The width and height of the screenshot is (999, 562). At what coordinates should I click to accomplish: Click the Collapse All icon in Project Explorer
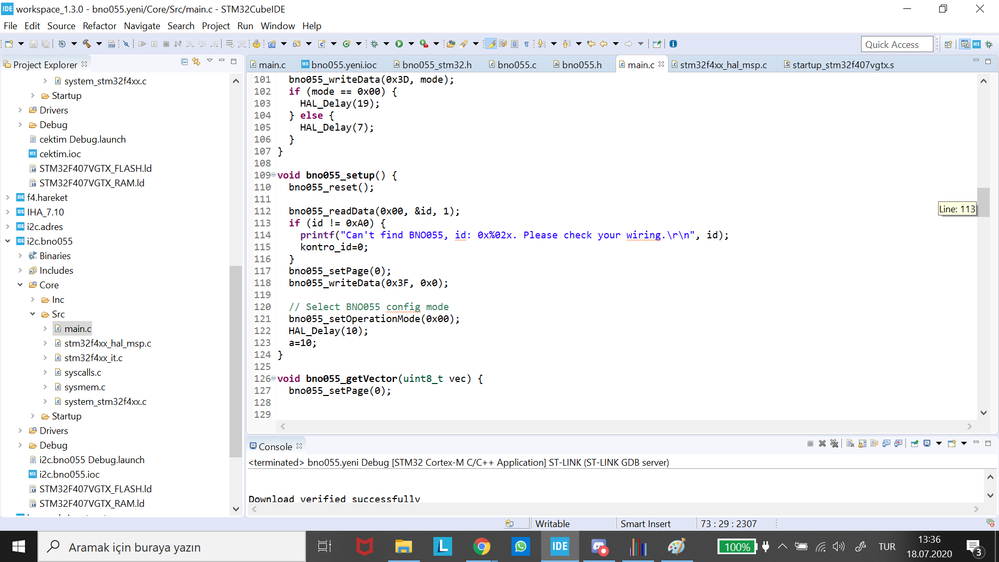point(184,62)
